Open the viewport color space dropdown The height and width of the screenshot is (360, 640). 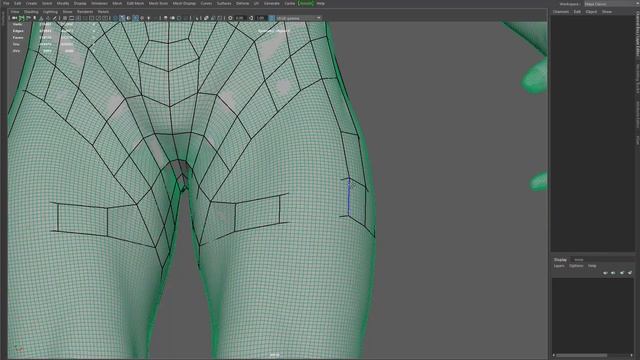coord(299,18)
